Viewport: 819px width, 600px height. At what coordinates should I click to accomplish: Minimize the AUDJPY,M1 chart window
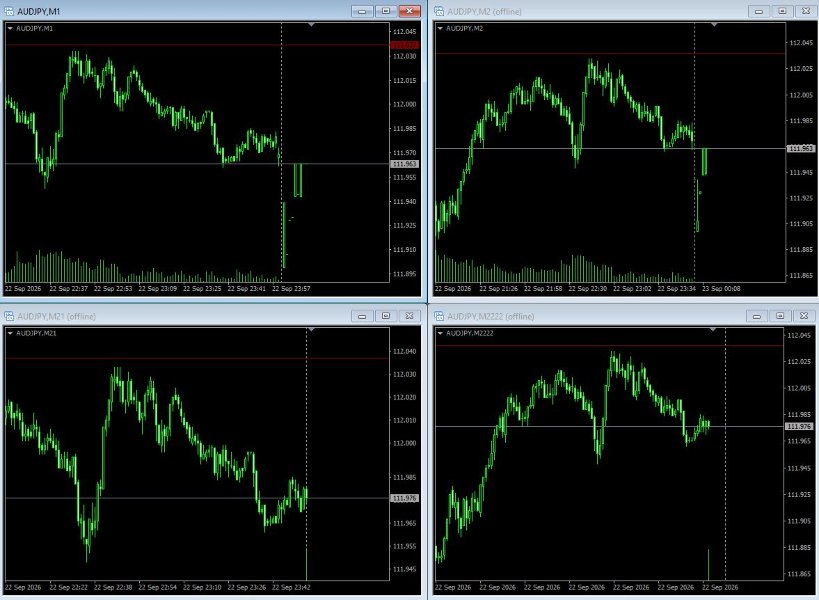[362, 11]
